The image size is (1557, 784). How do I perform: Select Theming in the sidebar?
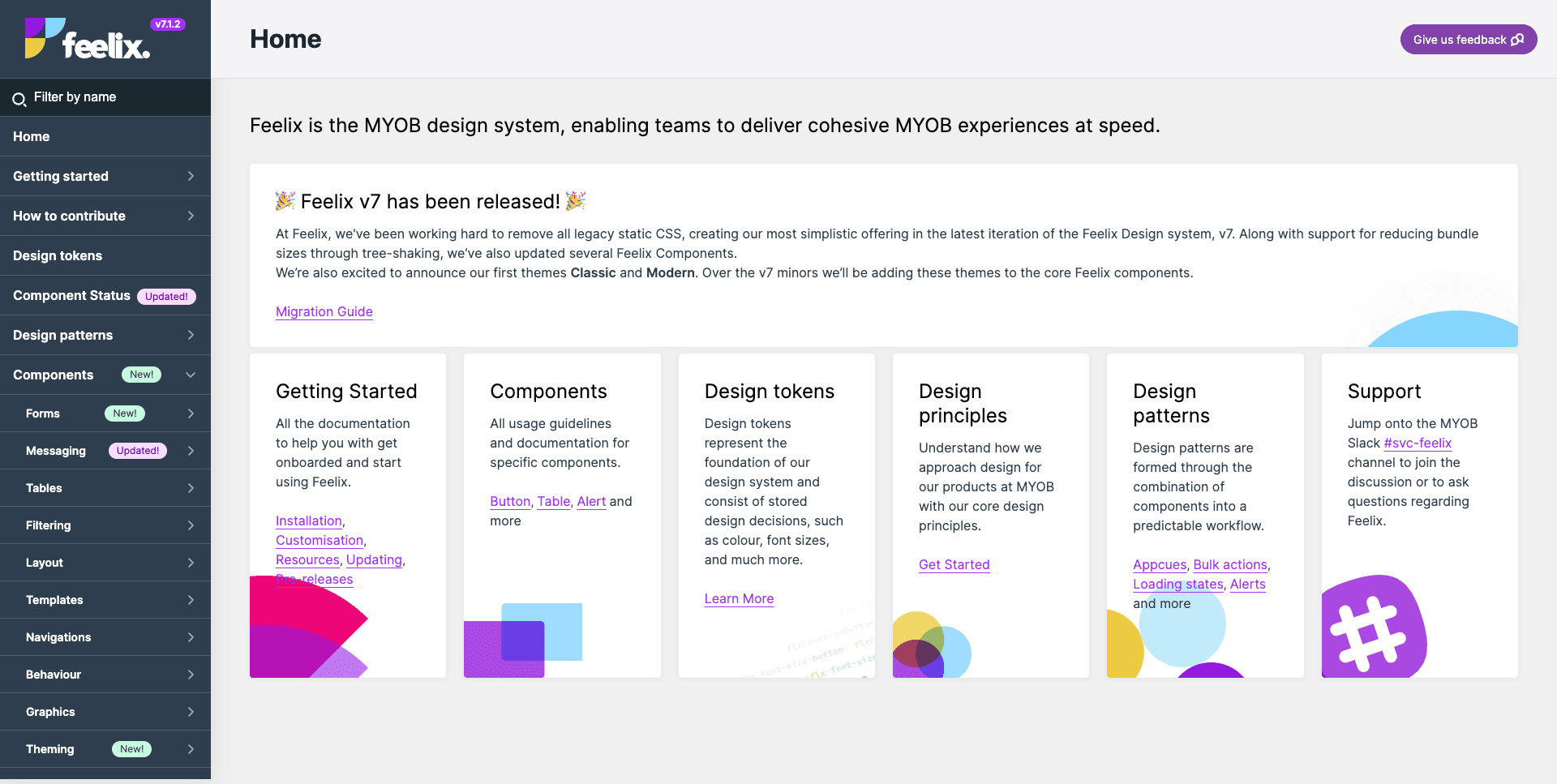(x=49, y=749)
